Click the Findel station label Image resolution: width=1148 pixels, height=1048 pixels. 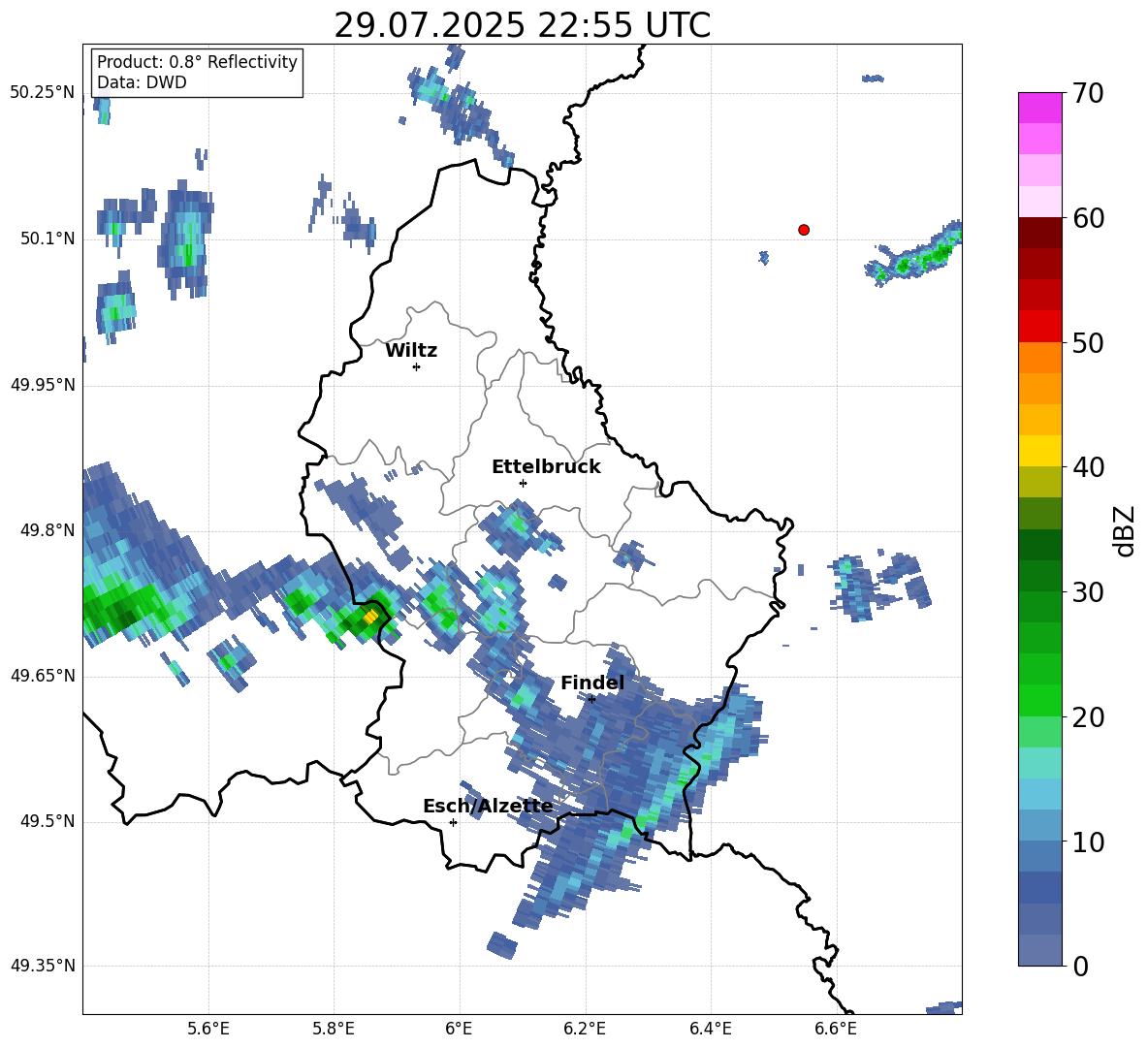point(591,683)
